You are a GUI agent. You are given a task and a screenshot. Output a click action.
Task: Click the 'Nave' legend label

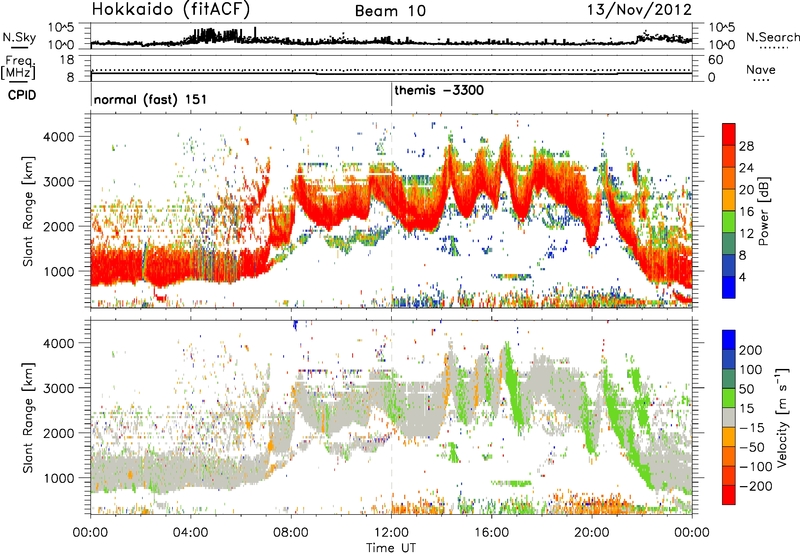click(761, 69)
